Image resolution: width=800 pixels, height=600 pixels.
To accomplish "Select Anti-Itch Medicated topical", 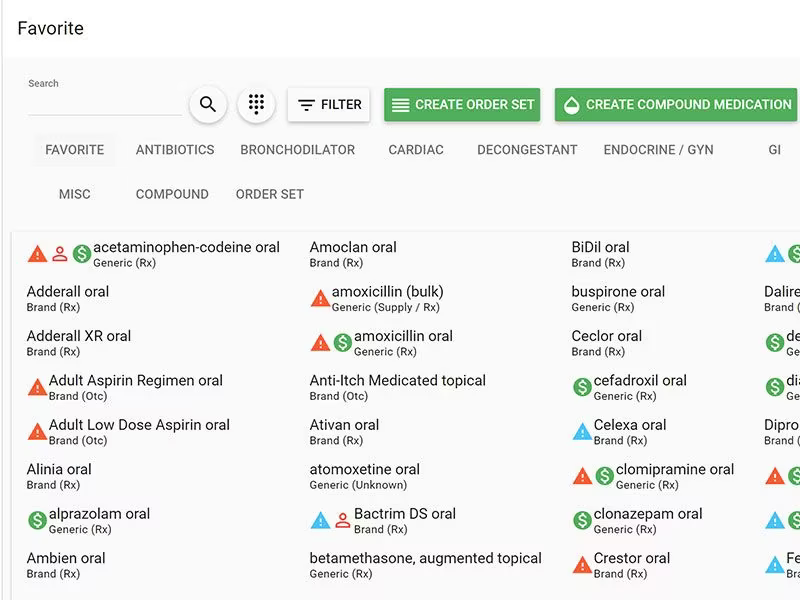I will (397, 387).
